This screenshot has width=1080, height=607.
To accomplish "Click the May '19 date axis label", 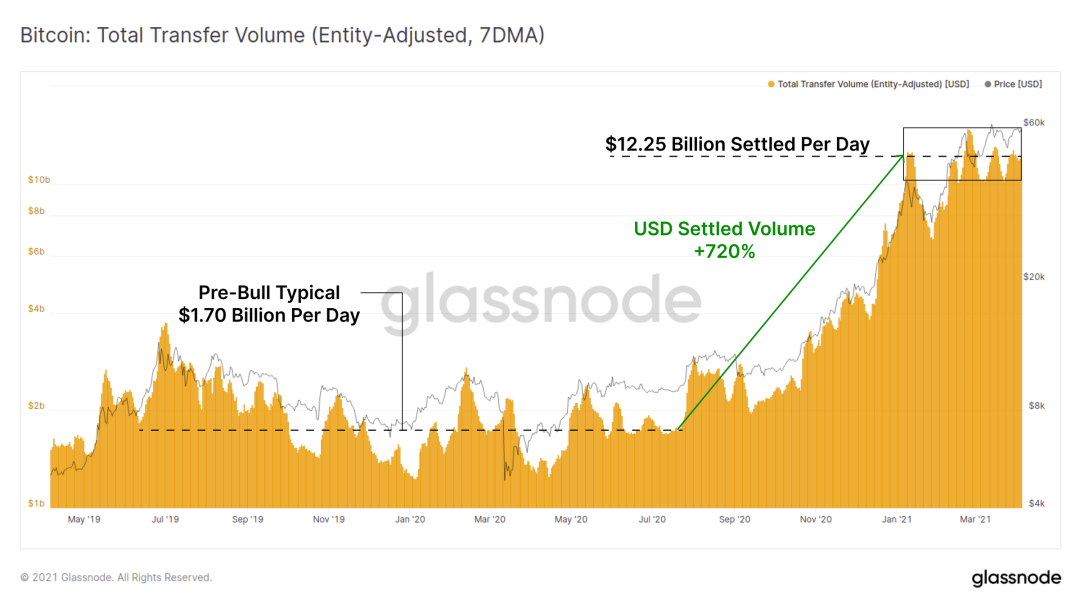I will tap(84, 520).
